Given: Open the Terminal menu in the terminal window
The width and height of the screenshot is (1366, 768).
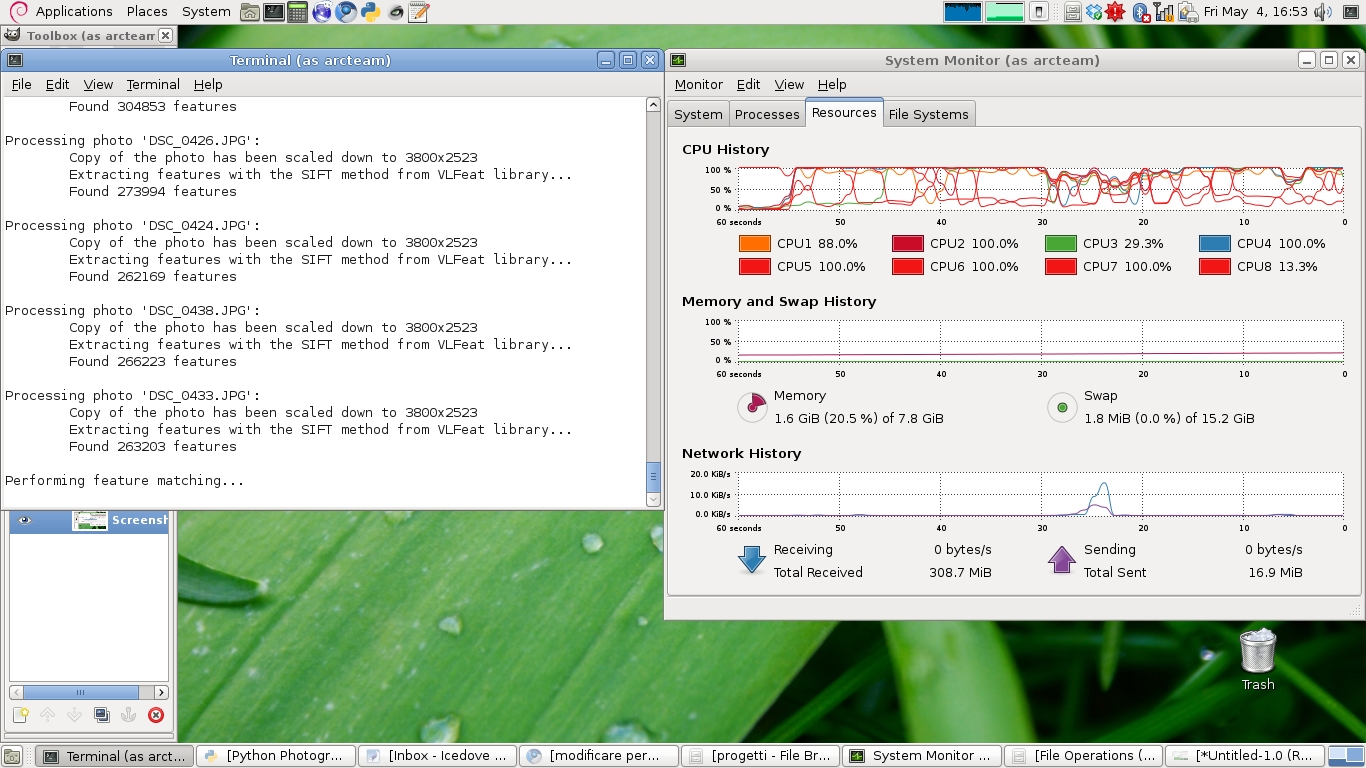Looking at the screenshot, I should coord(152,84).
